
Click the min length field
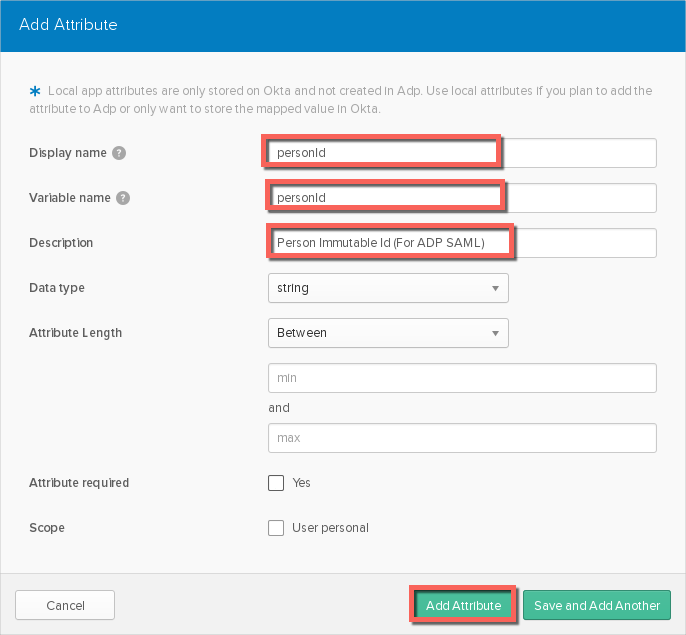click(x=461, y=378)
